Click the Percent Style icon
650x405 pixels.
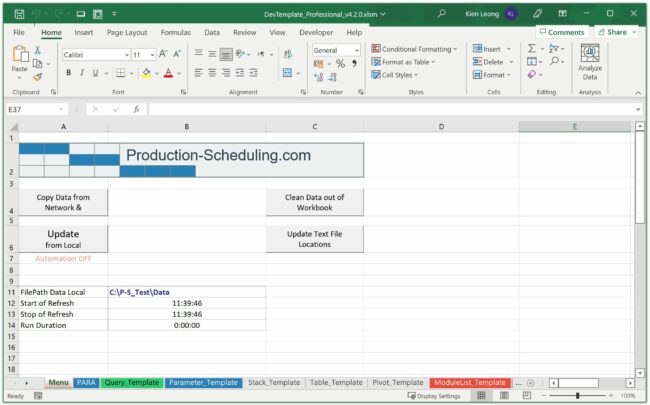tap(340, 63)
